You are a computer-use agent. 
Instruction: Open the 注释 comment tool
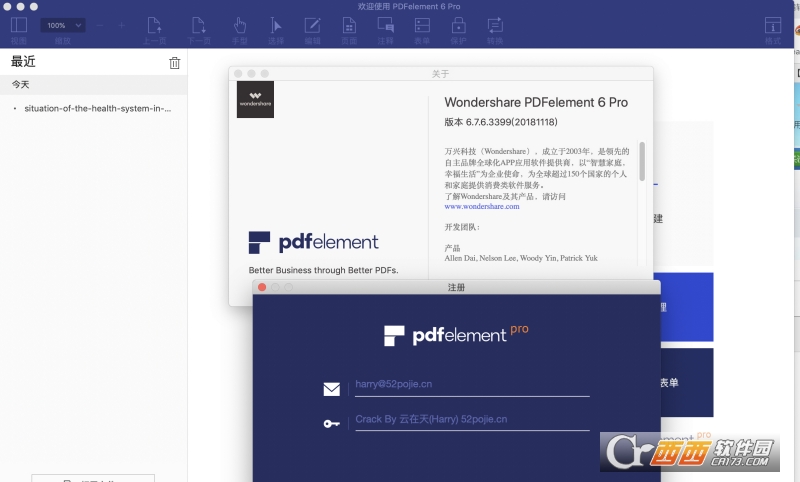[x=385, y=25]
